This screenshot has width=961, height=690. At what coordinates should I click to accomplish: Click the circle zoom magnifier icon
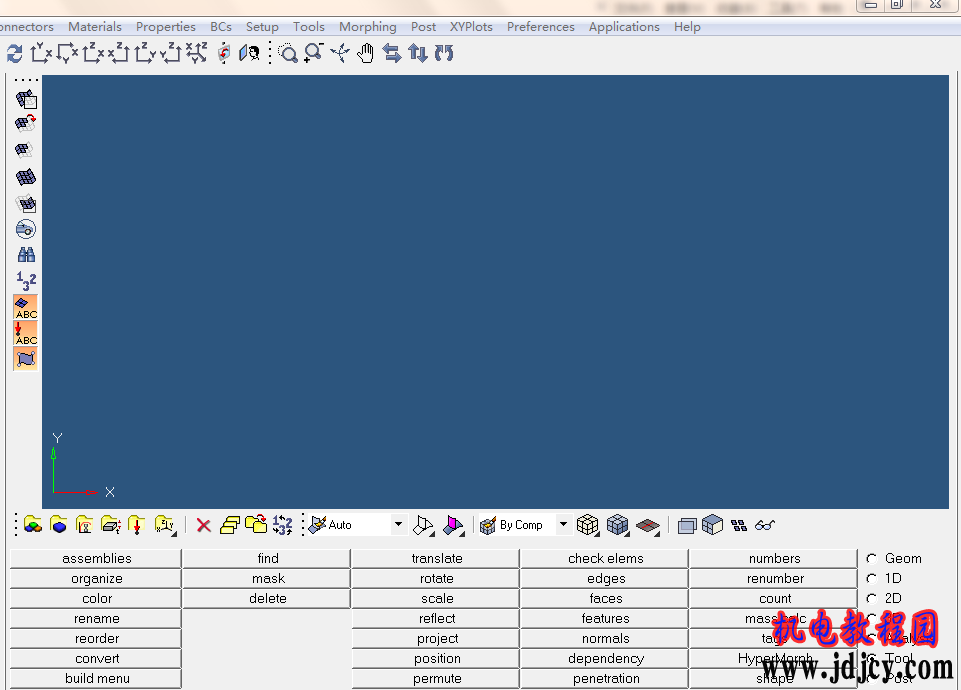[288, 54]
